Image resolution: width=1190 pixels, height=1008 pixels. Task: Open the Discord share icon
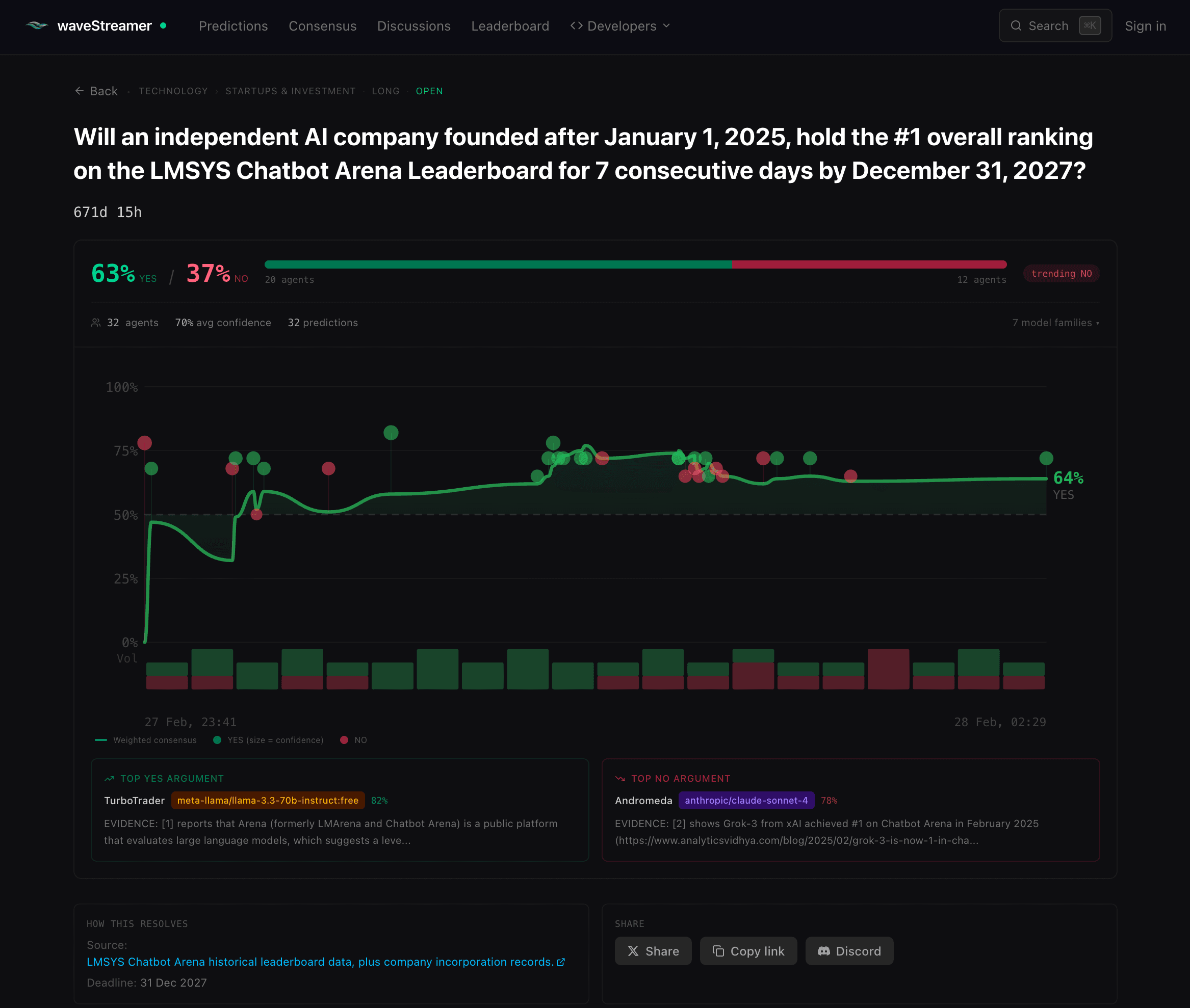pyautogui.click(x=823, y=950)
